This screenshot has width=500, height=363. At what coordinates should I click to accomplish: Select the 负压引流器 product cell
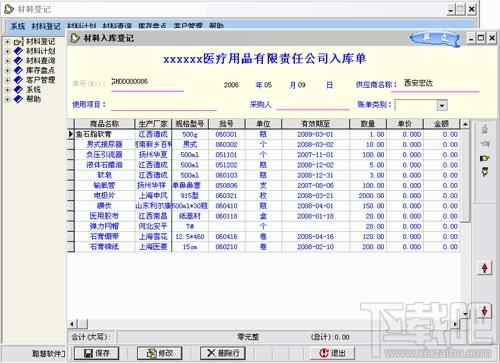105,155
